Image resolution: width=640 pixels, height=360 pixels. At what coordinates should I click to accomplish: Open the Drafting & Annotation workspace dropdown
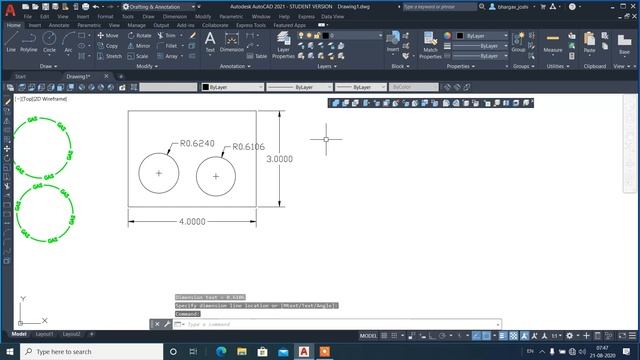[x=159, y=7]
